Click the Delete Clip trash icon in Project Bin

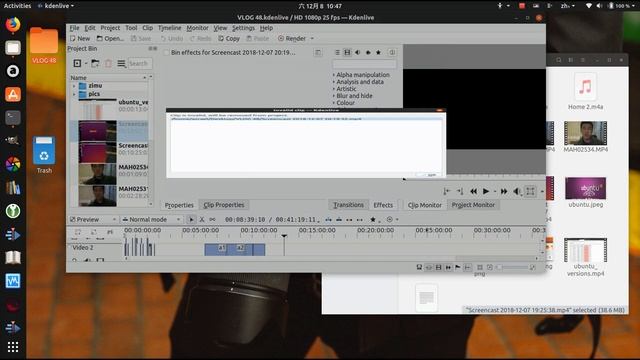(x=108, y=63)
